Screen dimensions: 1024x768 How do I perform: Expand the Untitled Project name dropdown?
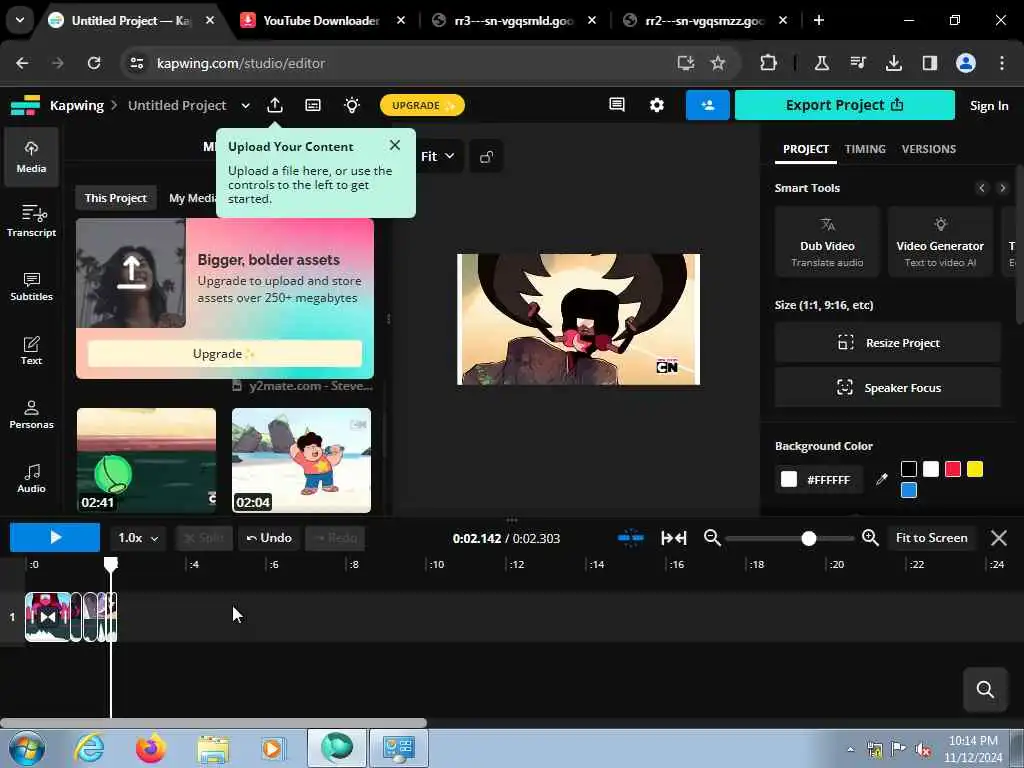(246, 106)
